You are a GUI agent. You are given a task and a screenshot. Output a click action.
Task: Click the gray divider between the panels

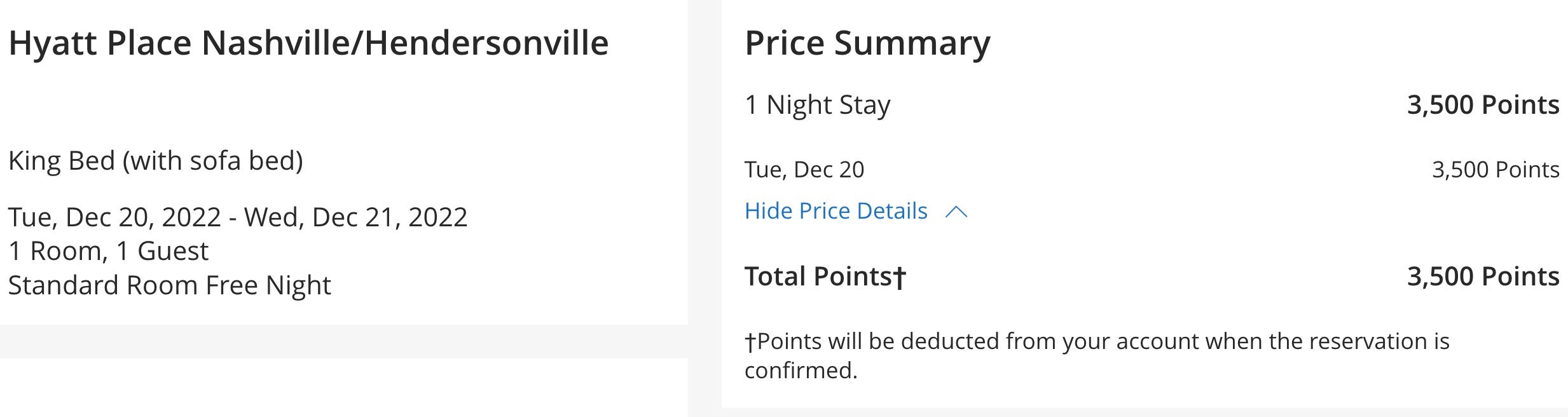[x=705, y=208]
